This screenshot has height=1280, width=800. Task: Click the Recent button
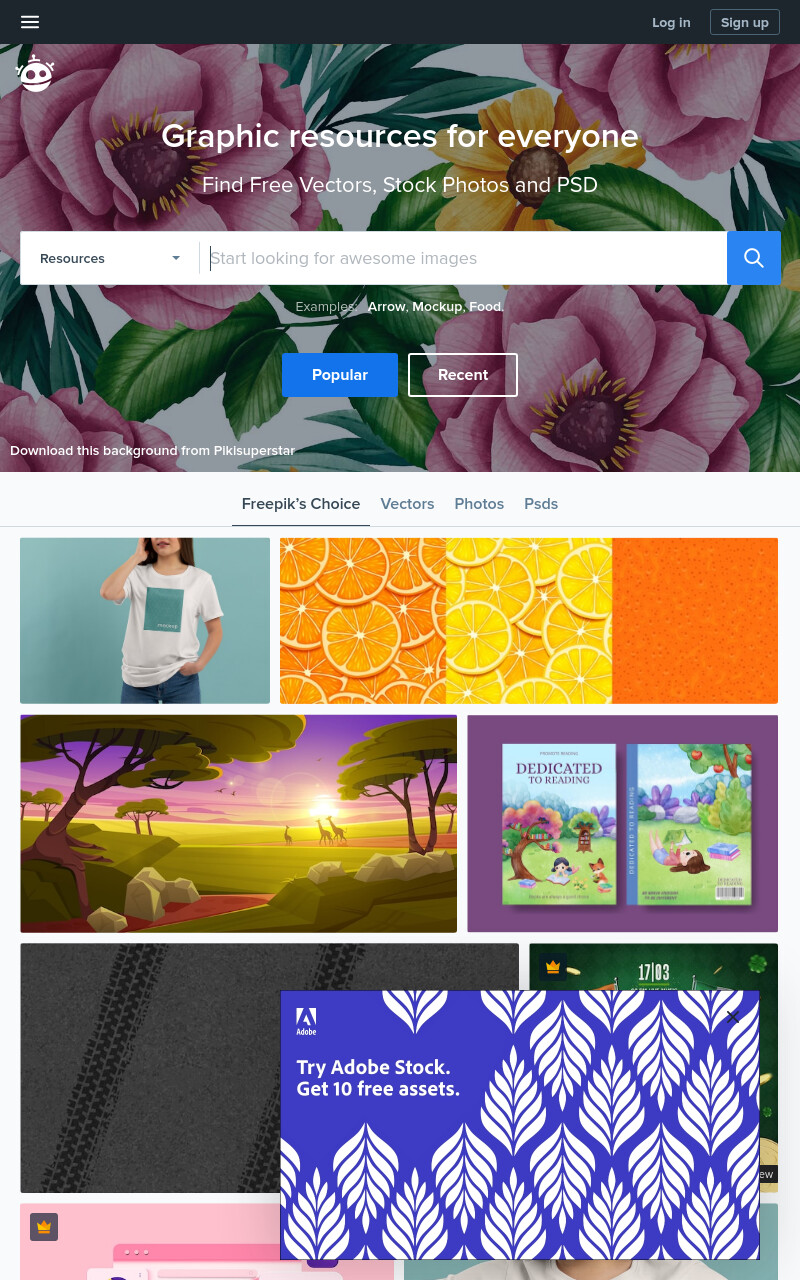463,375
